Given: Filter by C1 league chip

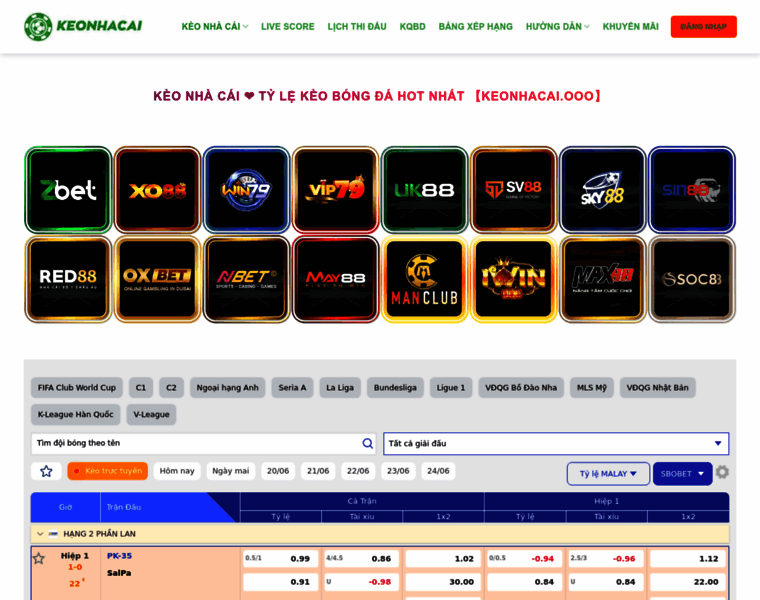Looking at the screenshot, I should (x=141, y=388).
